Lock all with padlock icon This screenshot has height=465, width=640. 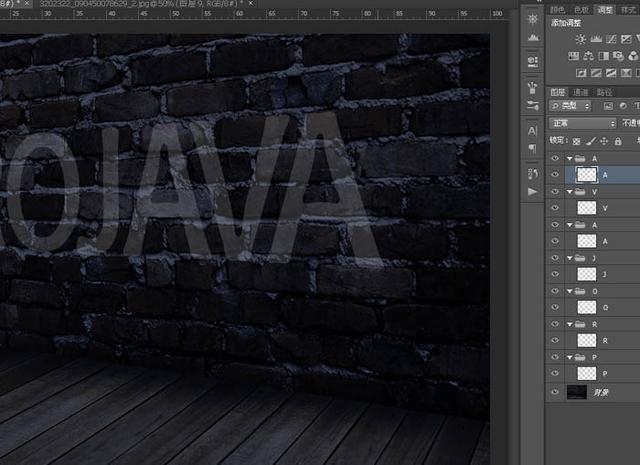(x=618, y=141)
